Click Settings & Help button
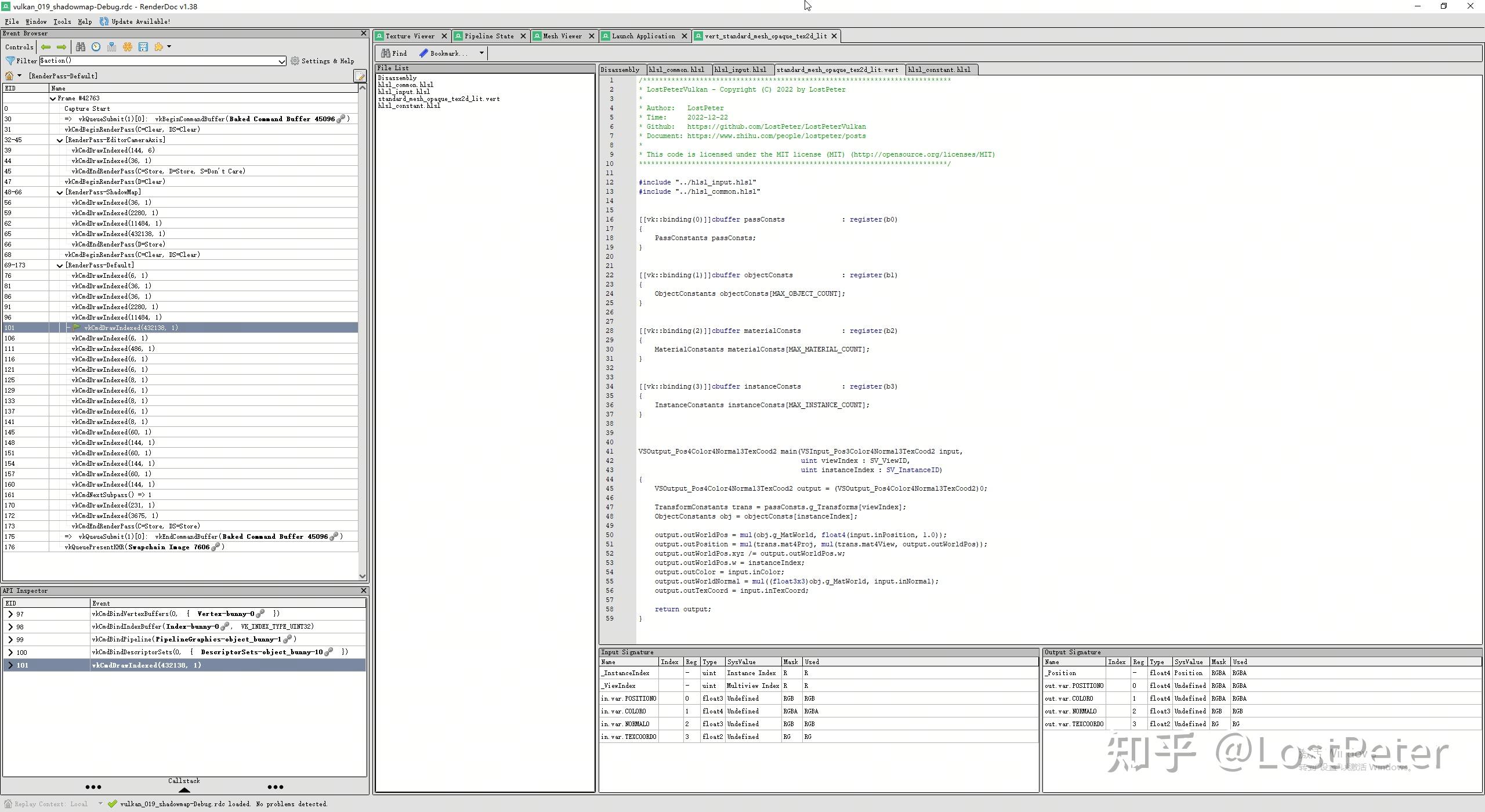This screenshot has width=1485, height=812. (x=323, y=61)
